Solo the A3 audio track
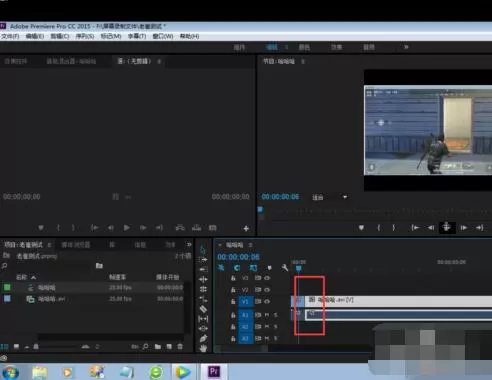The image size is (492, 380). pos(276,338)
